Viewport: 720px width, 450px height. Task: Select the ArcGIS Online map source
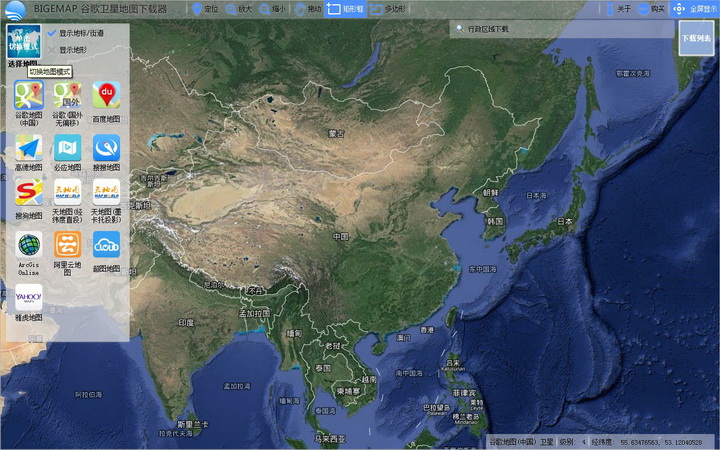click(x=28, y=244)
